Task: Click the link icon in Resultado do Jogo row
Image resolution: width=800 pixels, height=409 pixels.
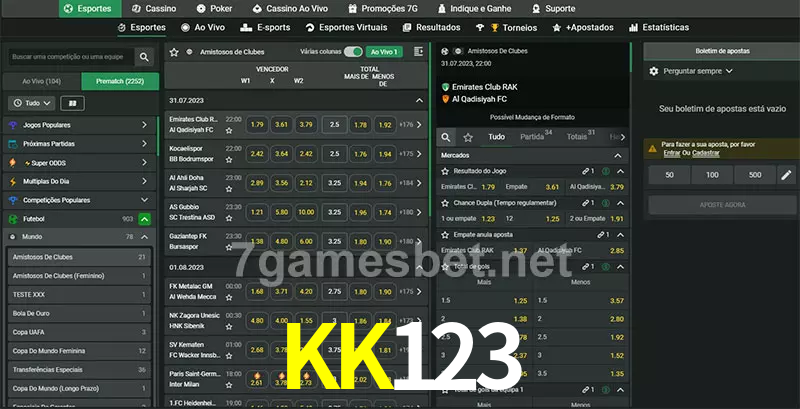Action: click(586, 171)
